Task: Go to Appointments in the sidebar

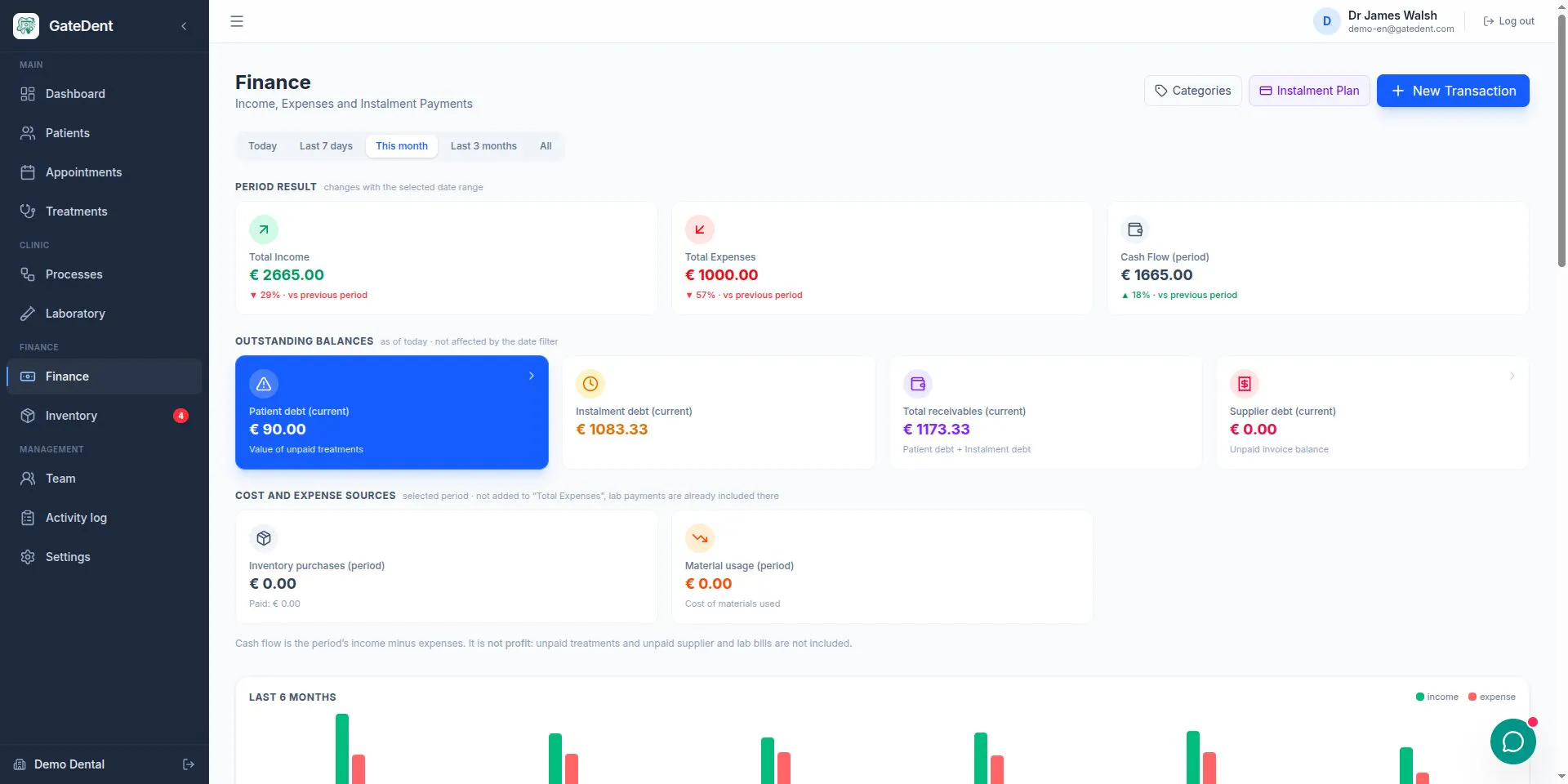Action: click(x=104, y=172)
